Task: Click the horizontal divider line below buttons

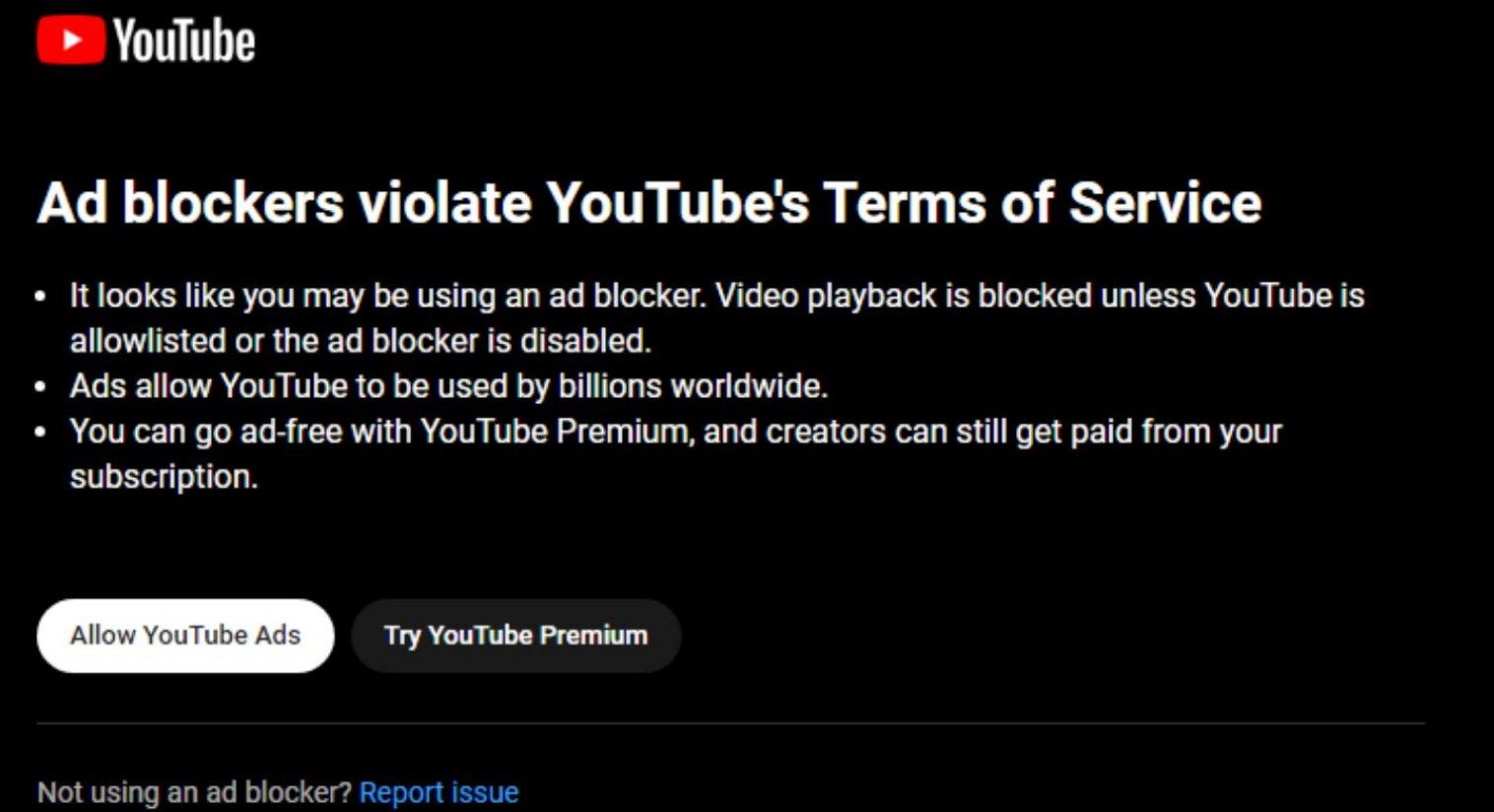Action: coord(730,723)
